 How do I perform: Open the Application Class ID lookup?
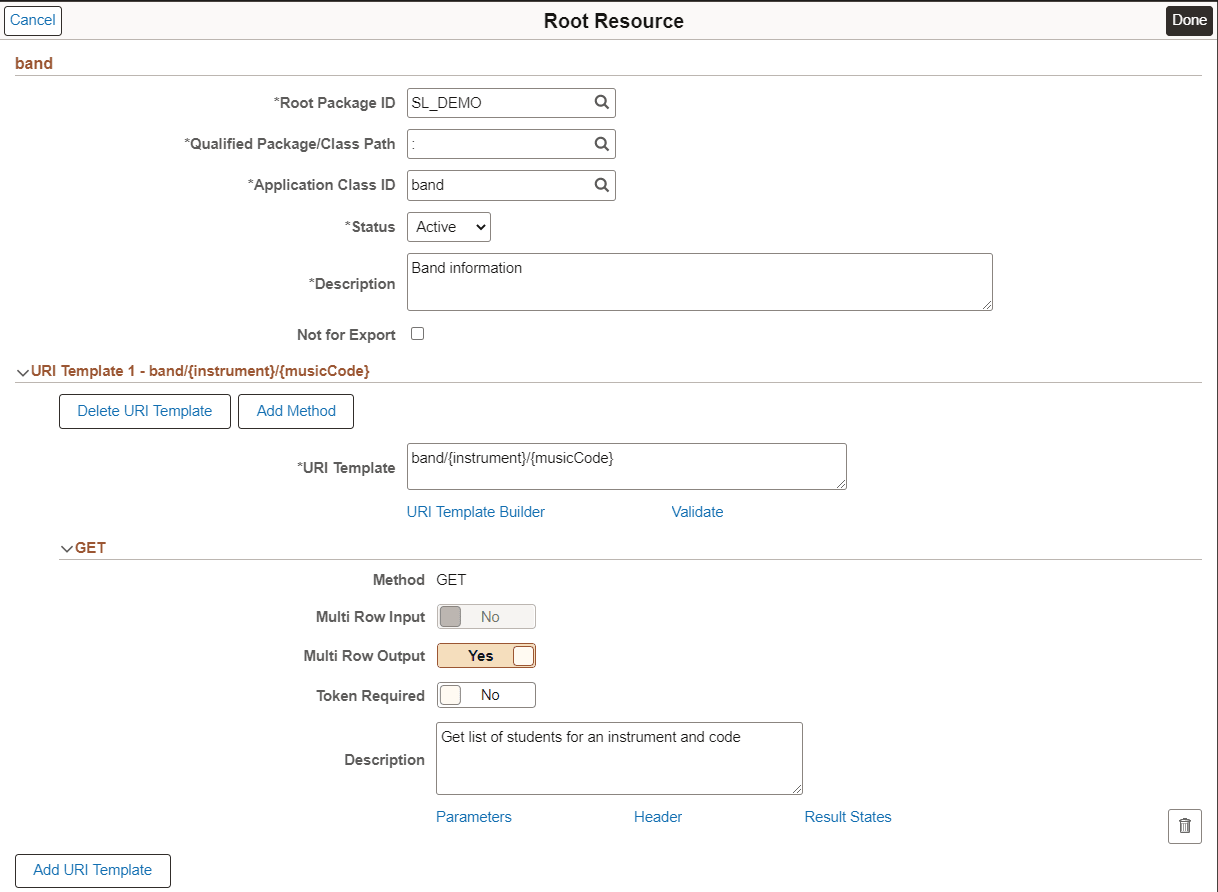(x=600, y=185)
